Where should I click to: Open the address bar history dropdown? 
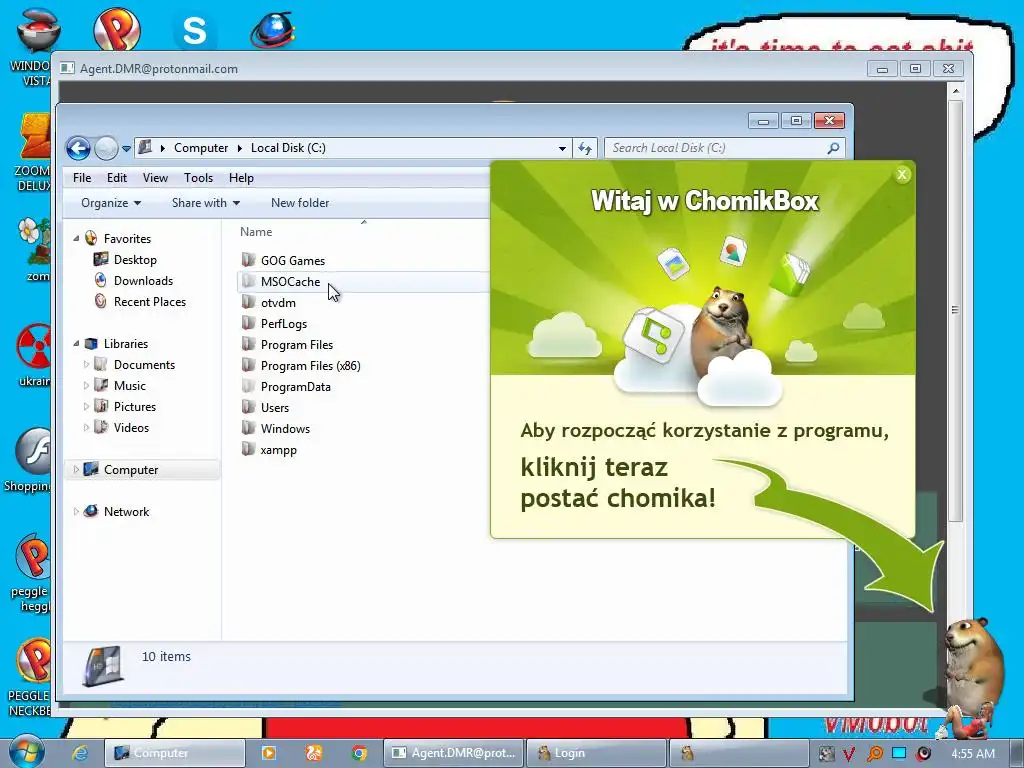click(x=562, y=148)
